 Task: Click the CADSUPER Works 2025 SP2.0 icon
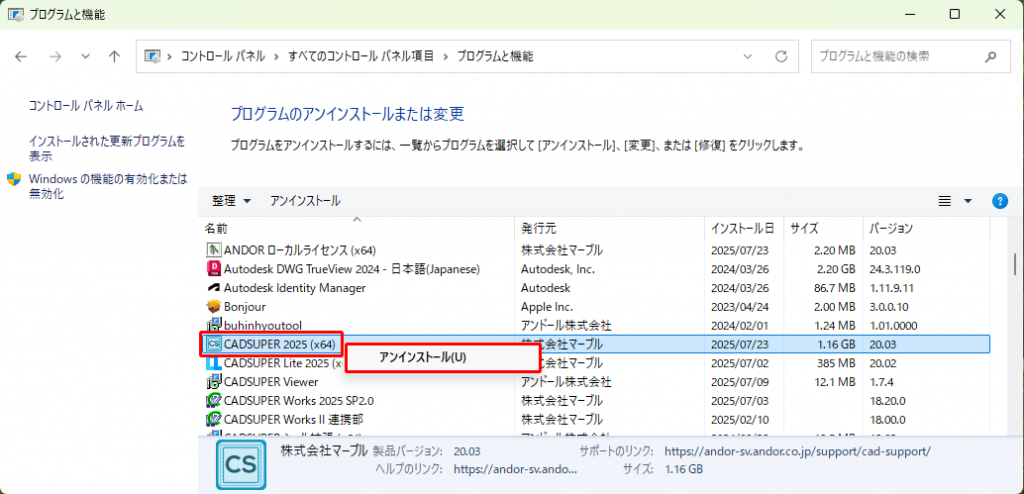click(x=214, y=401)
